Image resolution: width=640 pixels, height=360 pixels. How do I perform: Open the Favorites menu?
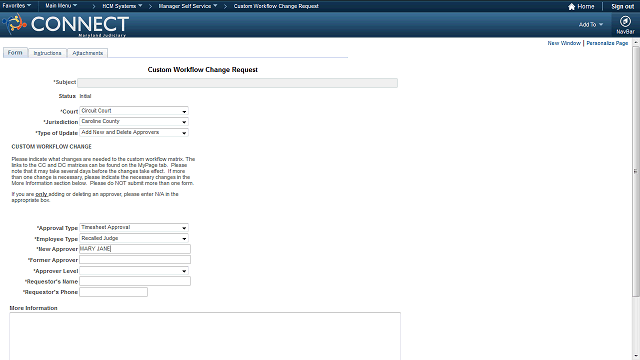(x=16, y=6)
